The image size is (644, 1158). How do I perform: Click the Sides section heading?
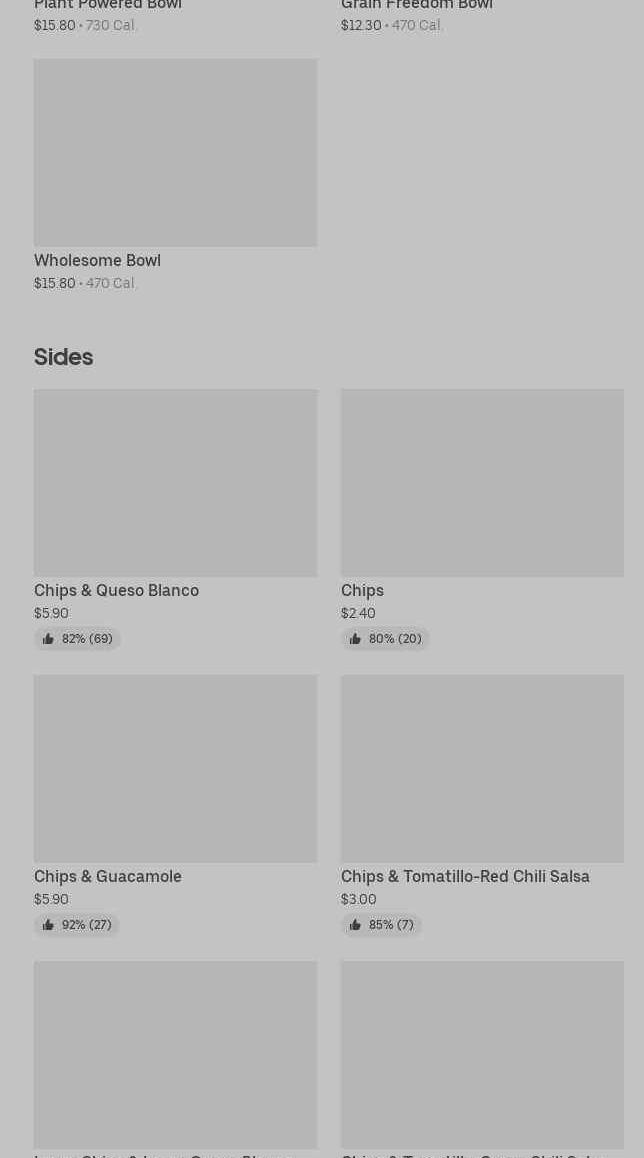[63, 357]
